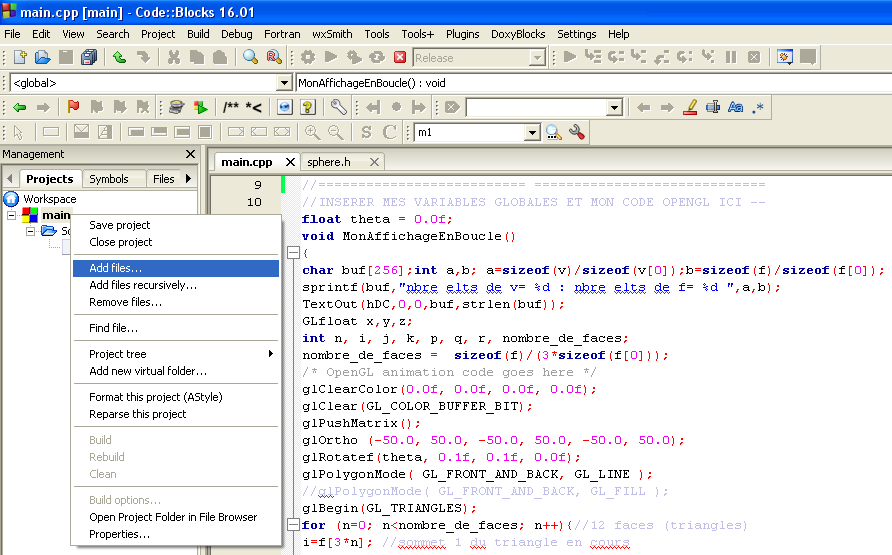Choose Reparse this project
The image size is (892, 555).
point(176,414)
